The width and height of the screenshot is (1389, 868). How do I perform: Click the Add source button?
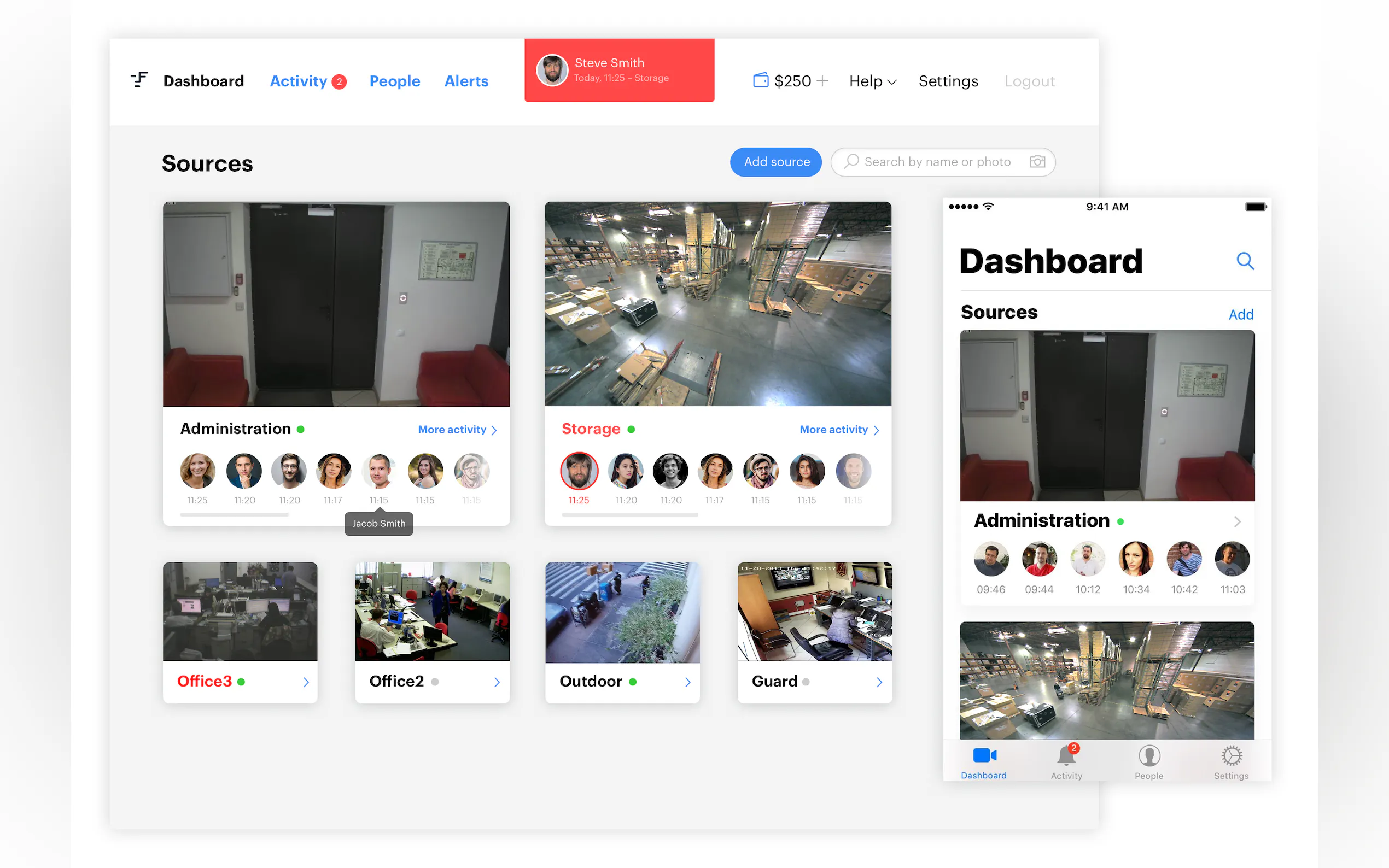coord(777,162)
